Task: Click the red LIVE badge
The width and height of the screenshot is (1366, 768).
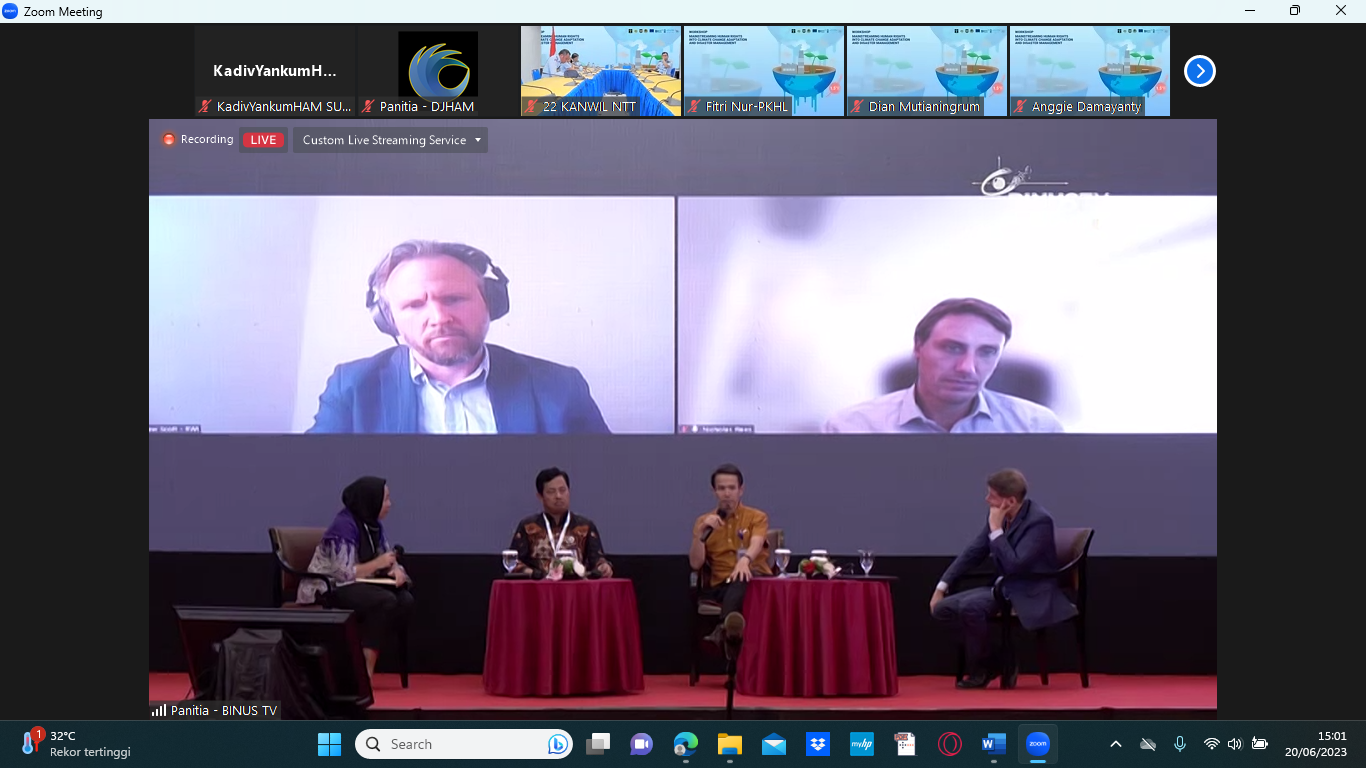Action: click(x=263, y=140)
